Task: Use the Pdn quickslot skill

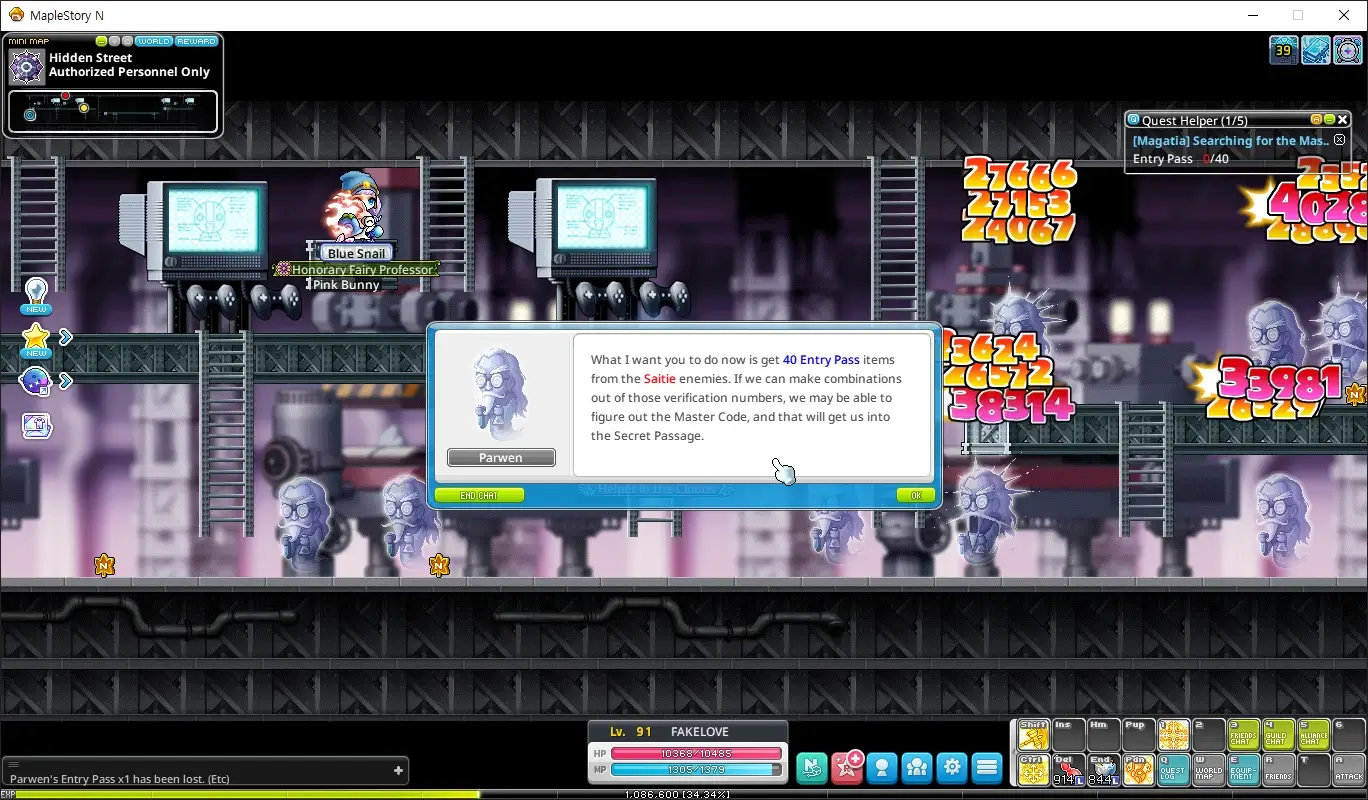Action: [1138, 769]
